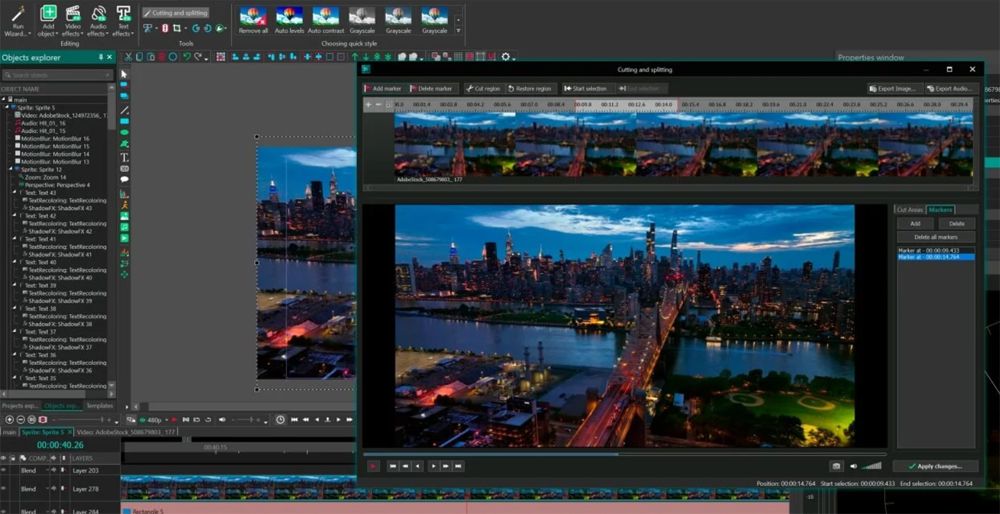Select Zoom: Zoom 14 tree item
Viewport: 1000px width, 514px height.
coord(45,177)
